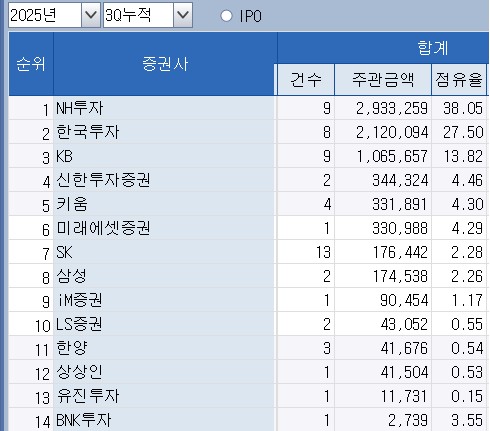This screenshot has width=490, height=431.
Task: Select the 상상인 row name
Action: (x=79, y=372)
